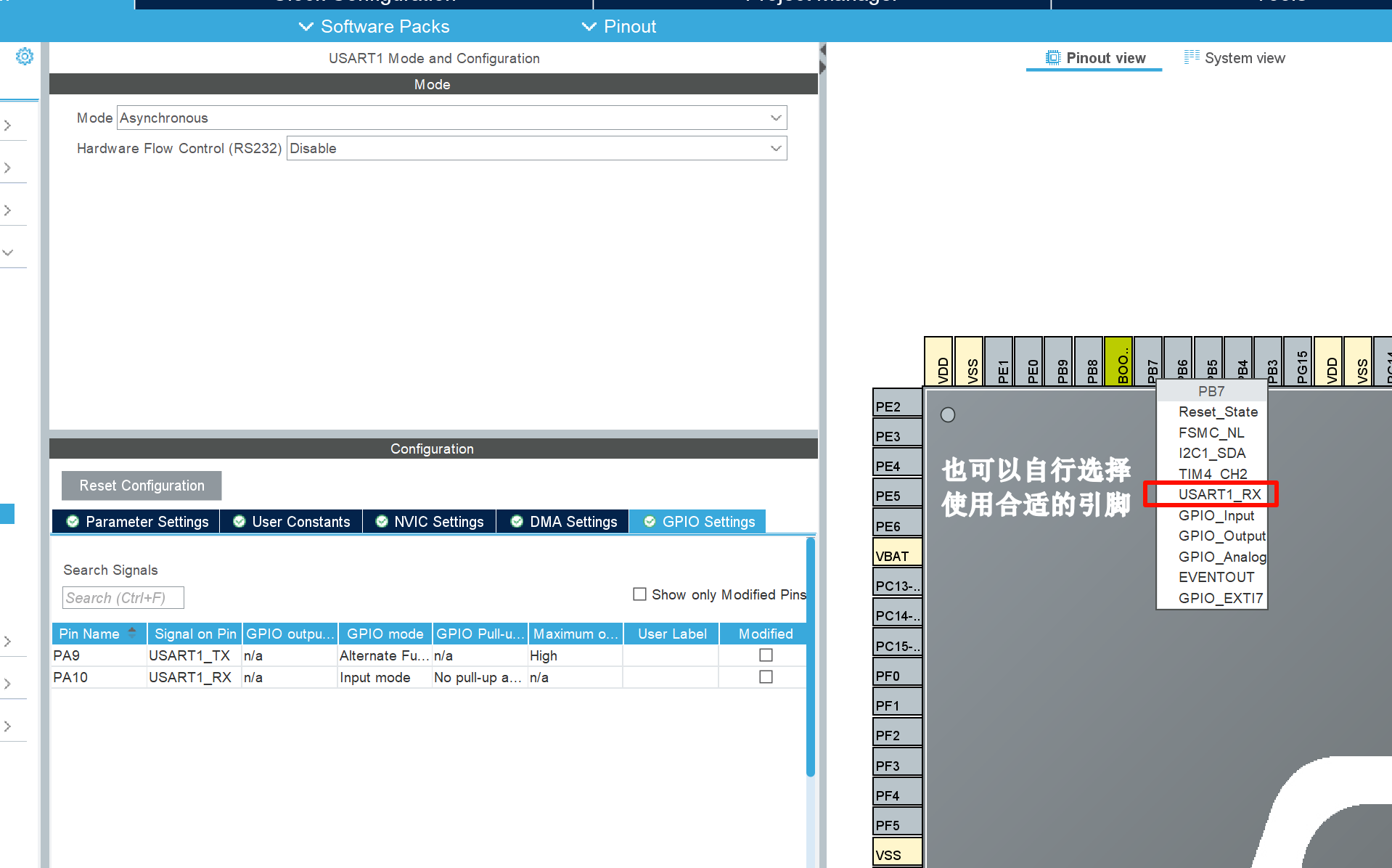
Task: Sort table by Signal on Pin column
Action: click(x=195, y=634)
